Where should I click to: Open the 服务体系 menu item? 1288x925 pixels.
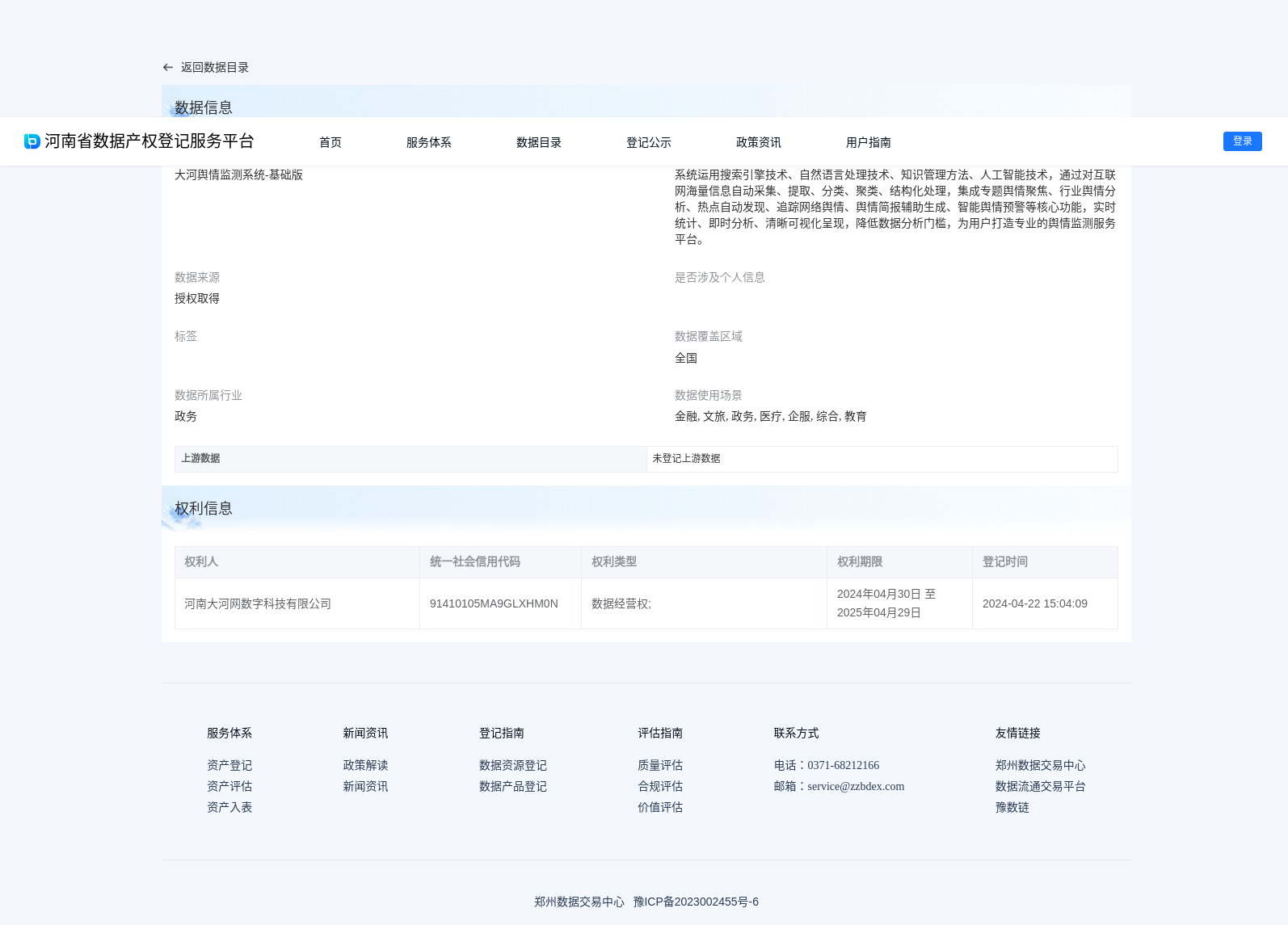(x=429, y=142)
